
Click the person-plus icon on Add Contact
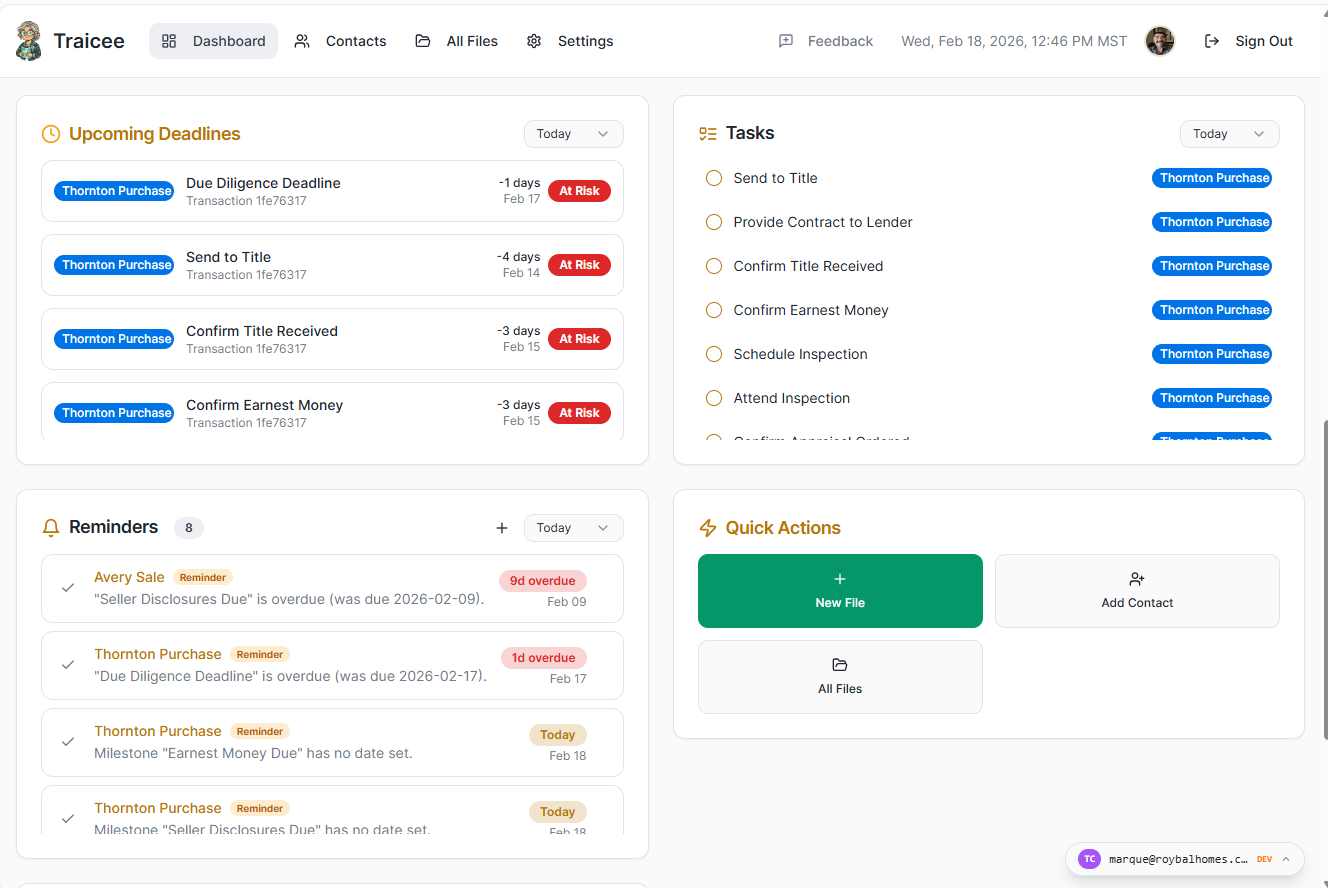(x=1137, y=579)
